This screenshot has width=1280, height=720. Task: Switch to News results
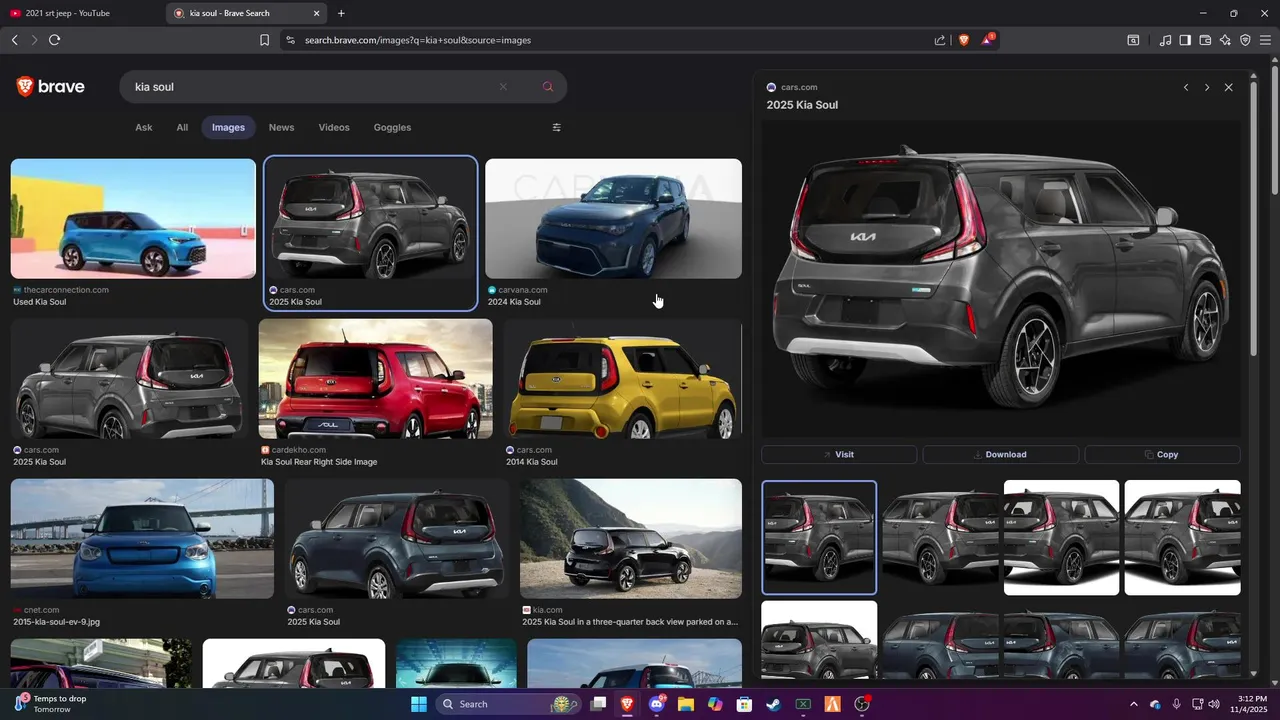point(281,127)
